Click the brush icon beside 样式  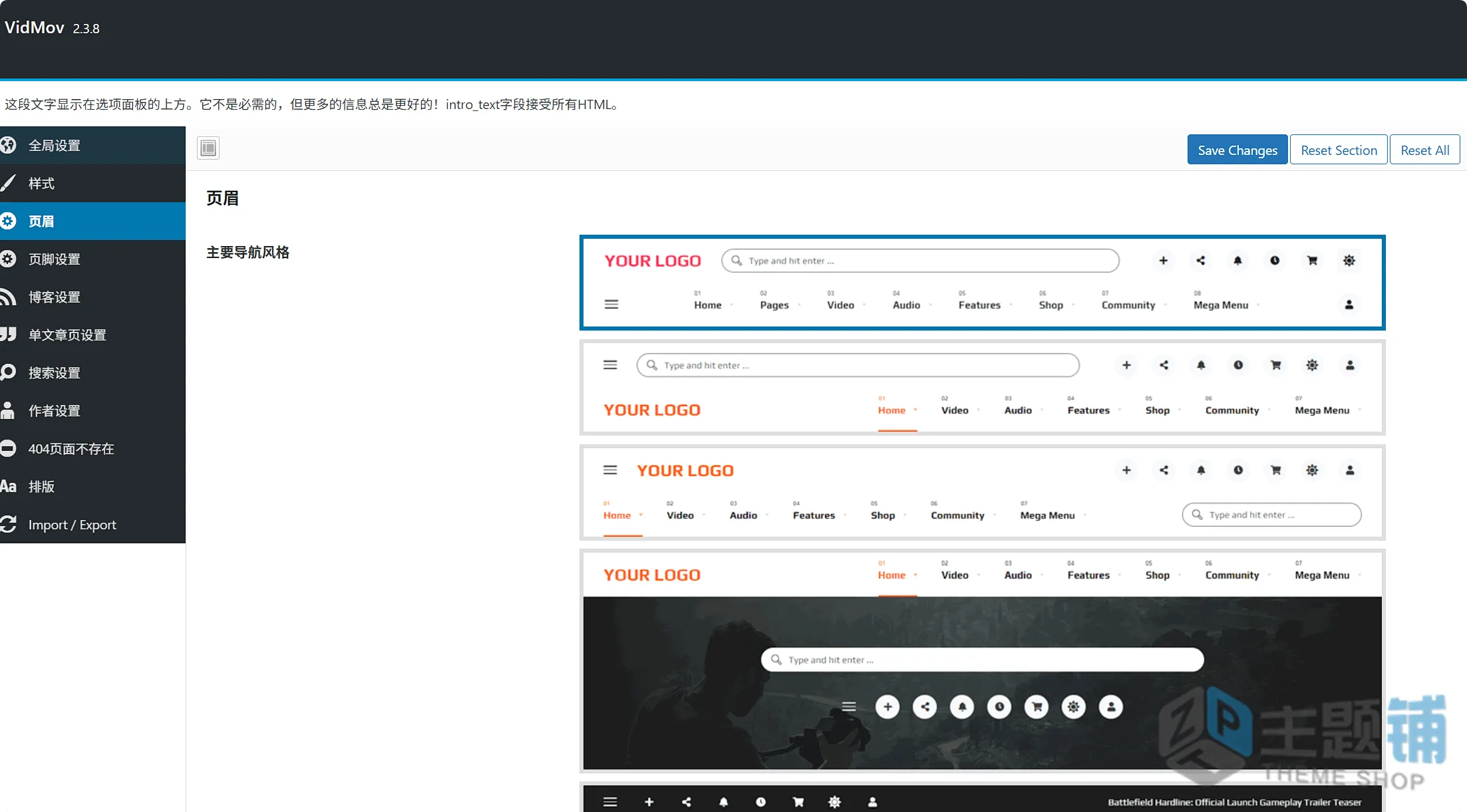(x=8, y=183)
